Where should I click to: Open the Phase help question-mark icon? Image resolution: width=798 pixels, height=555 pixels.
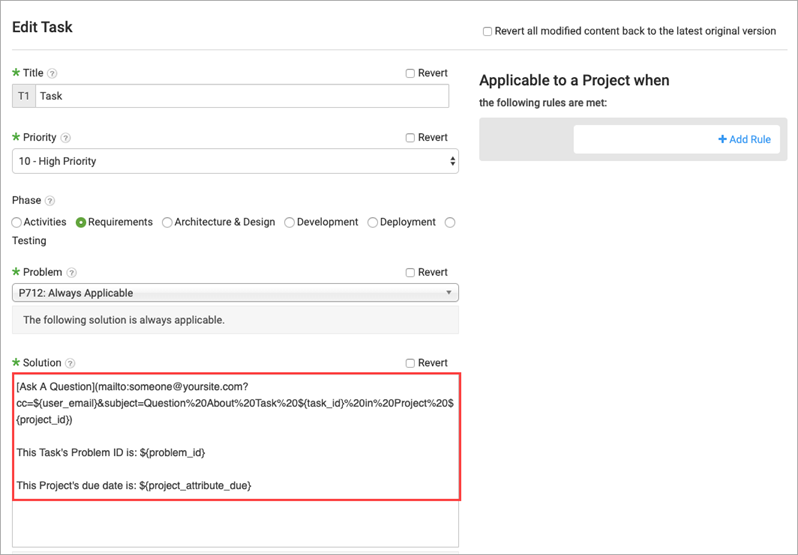click(50, 201)
